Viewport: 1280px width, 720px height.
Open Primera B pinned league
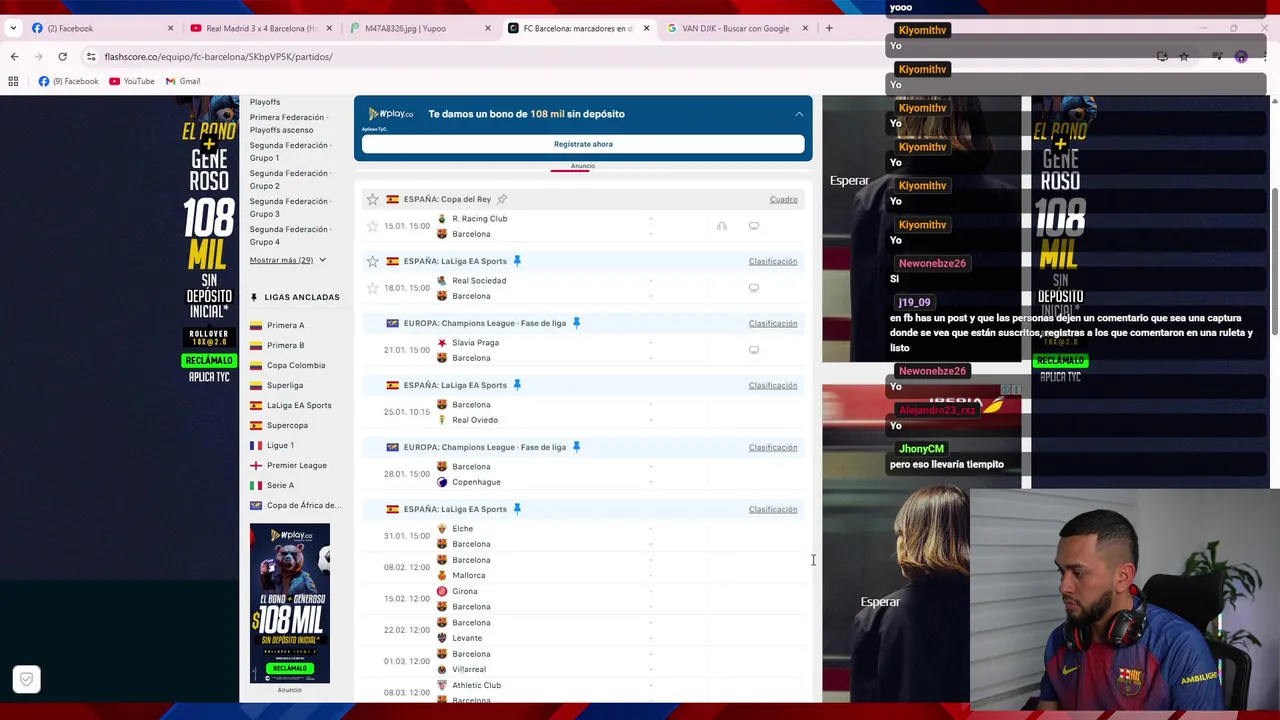[285, 345]
